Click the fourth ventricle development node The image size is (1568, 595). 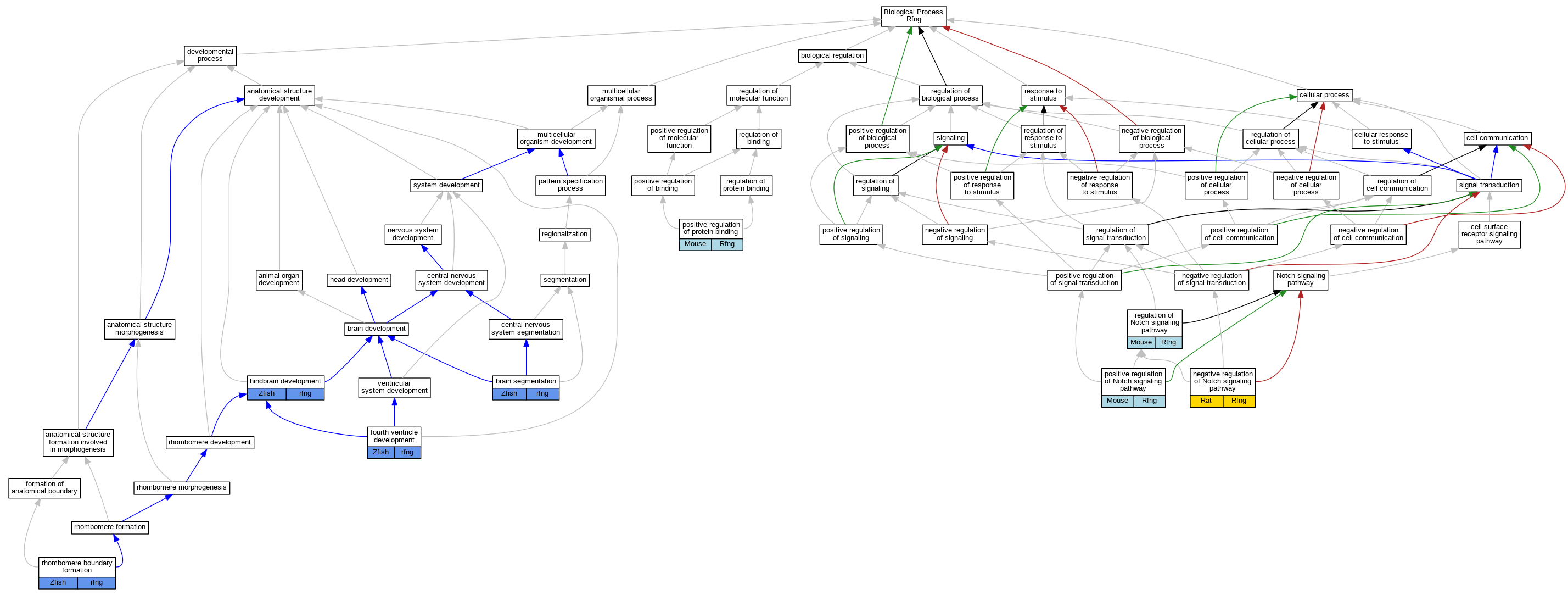(394, 437)
